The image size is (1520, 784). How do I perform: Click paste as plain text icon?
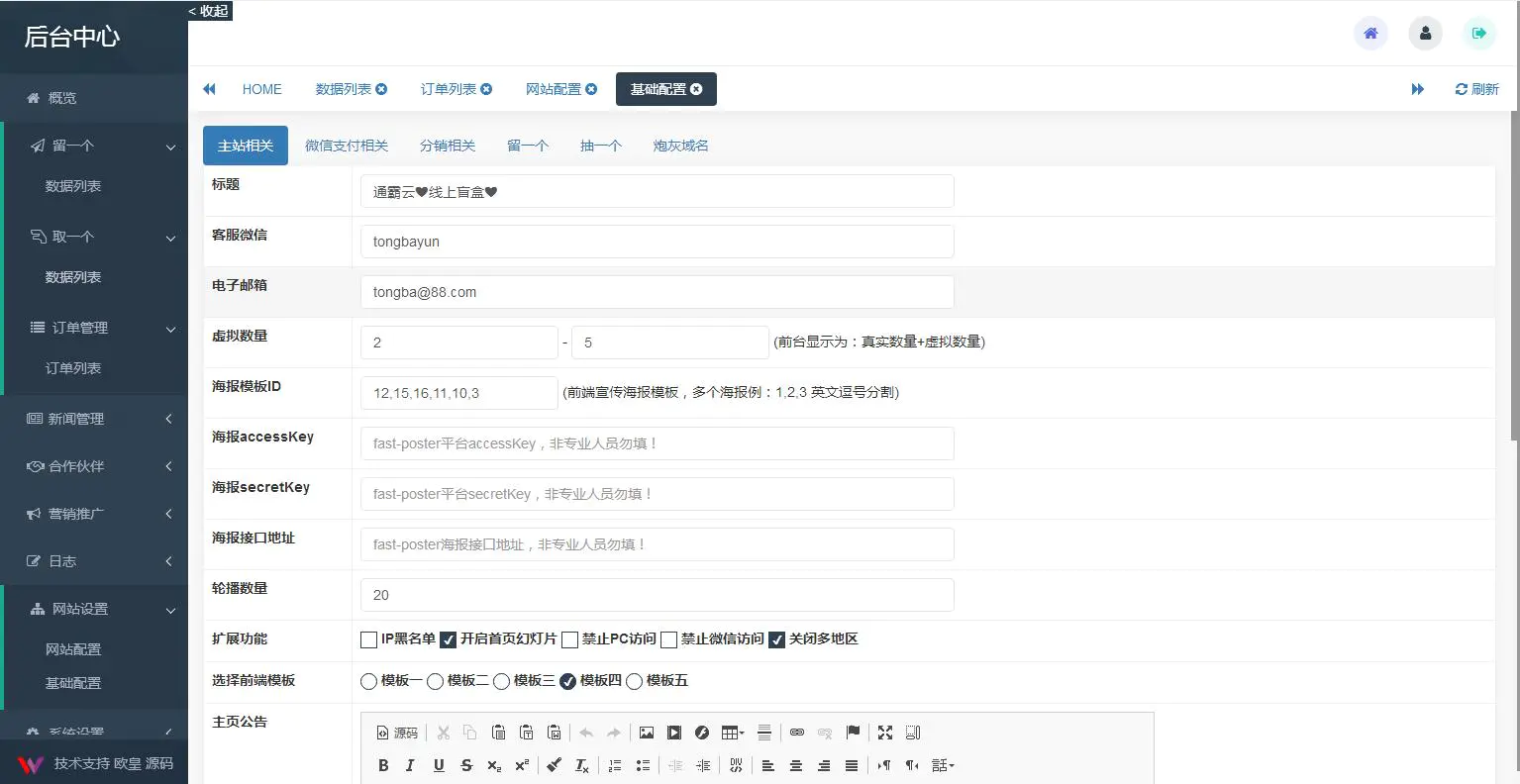(x=526, y=733)
